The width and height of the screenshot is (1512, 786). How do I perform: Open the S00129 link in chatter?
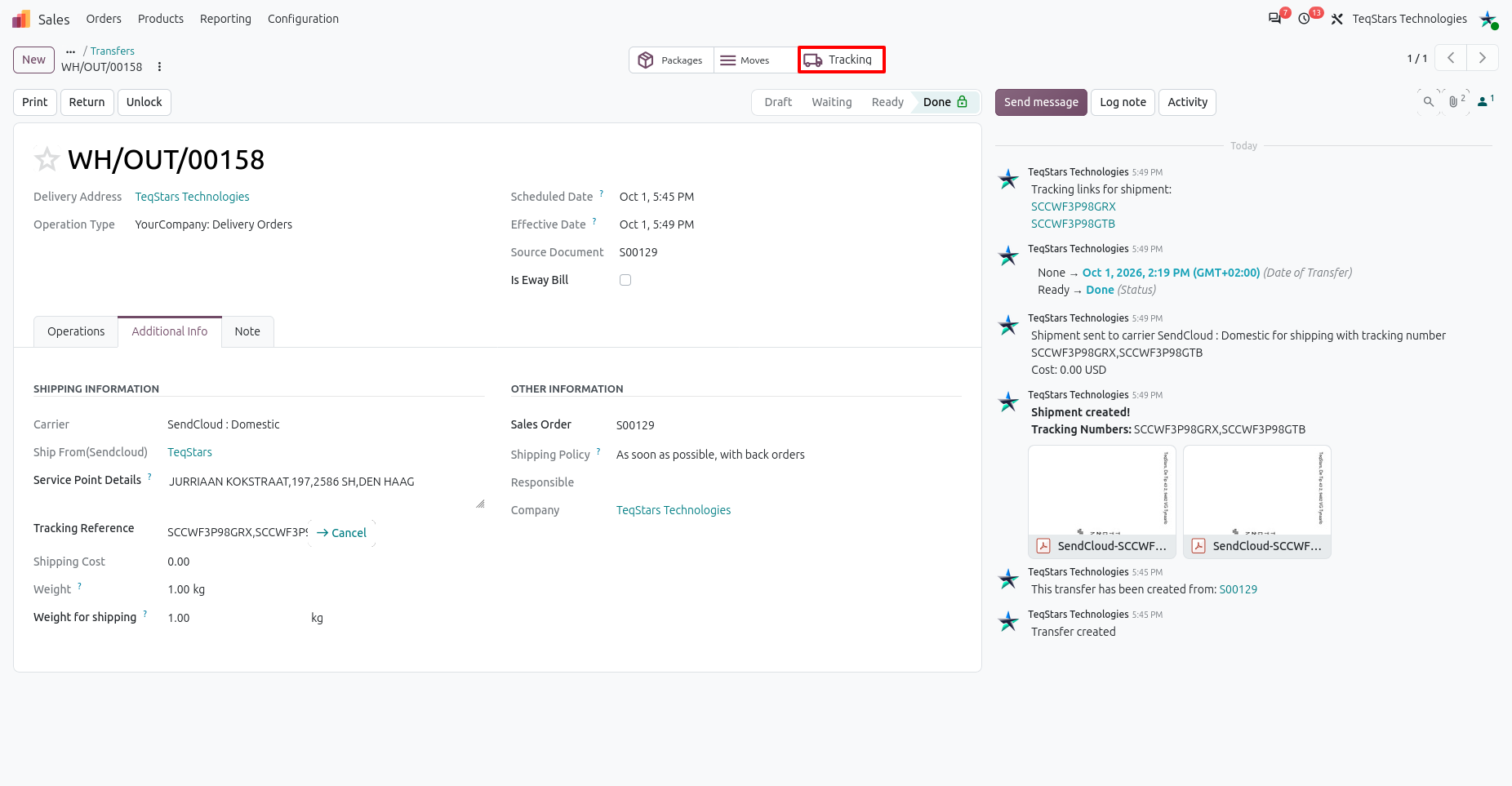(1239, 589)
